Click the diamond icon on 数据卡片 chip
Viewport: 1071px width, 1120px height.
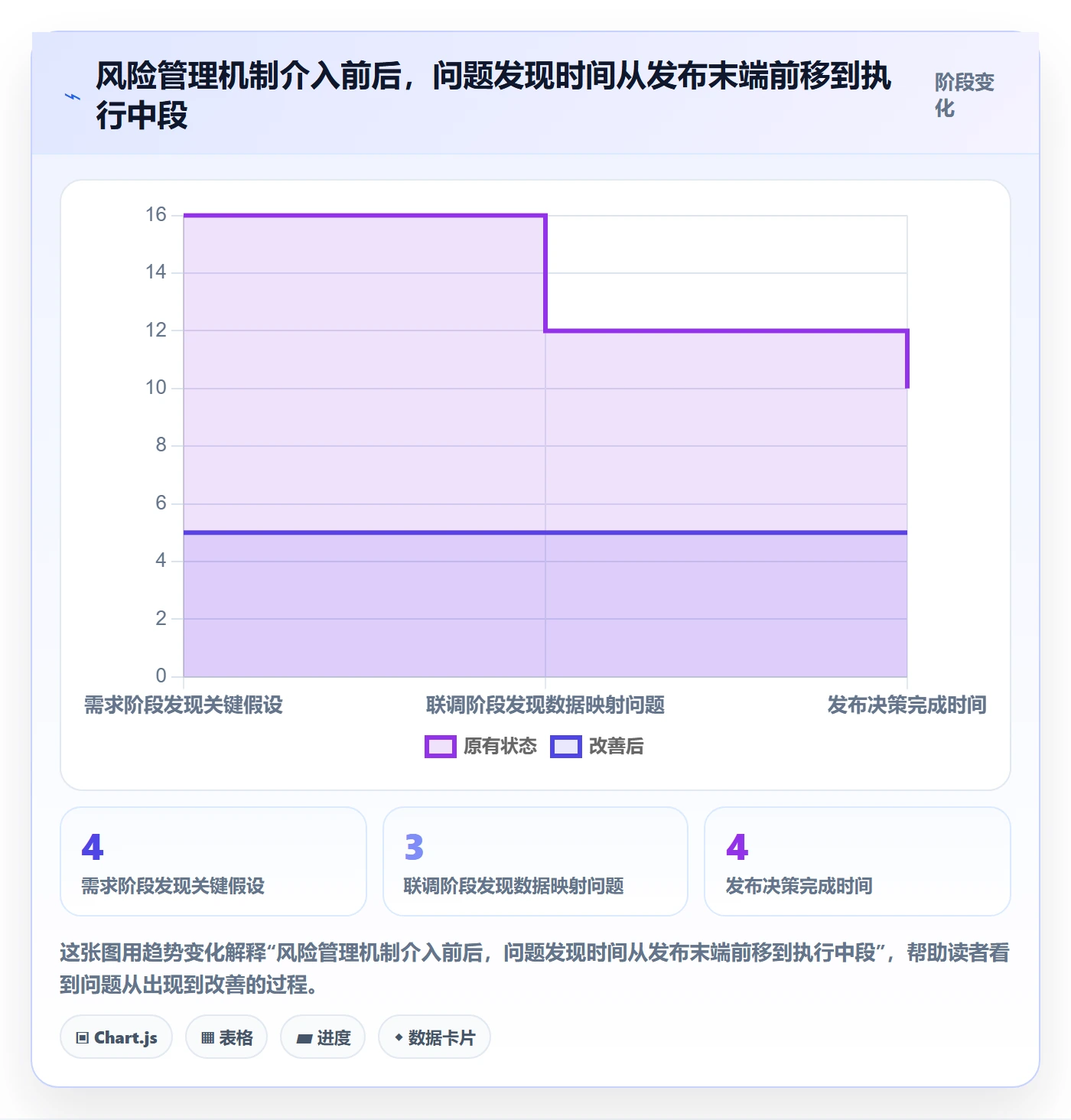tap(399, 1037)
